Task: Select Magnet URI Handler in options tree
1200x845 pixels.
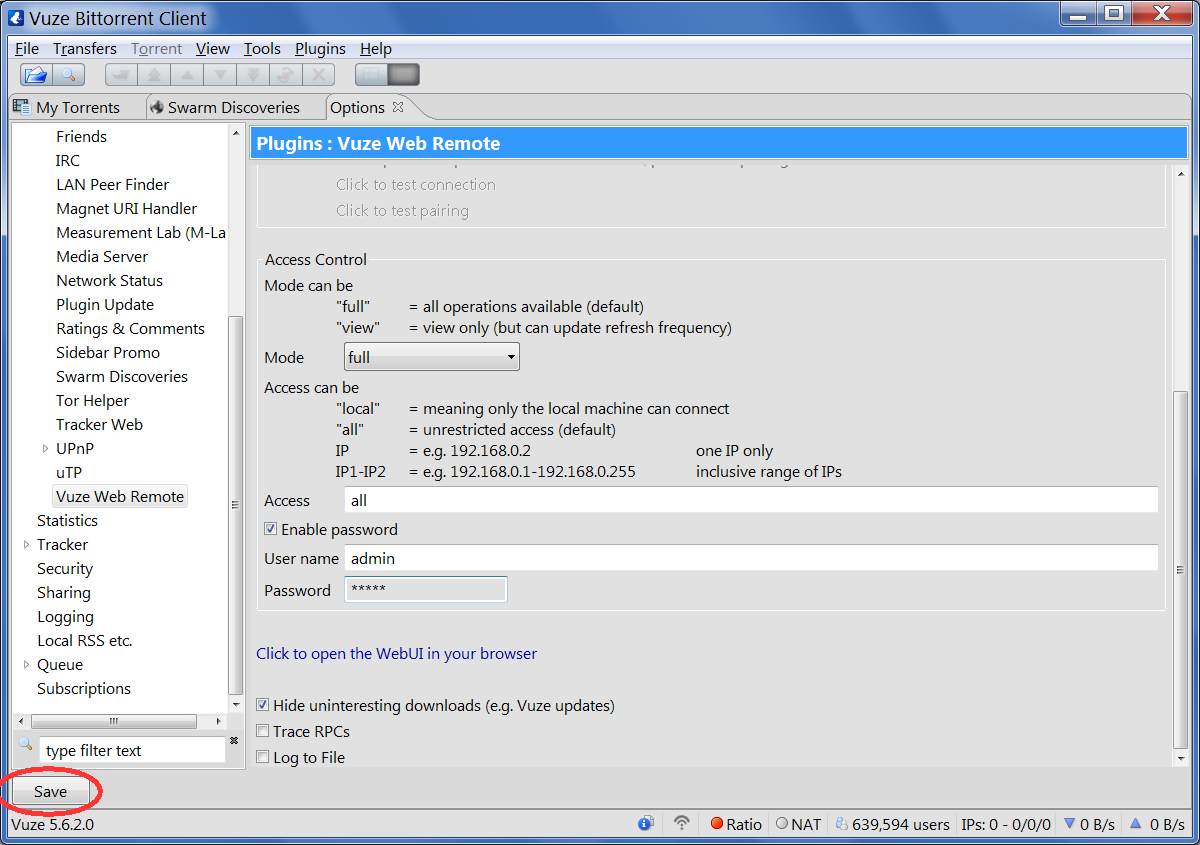Action: 126,208
